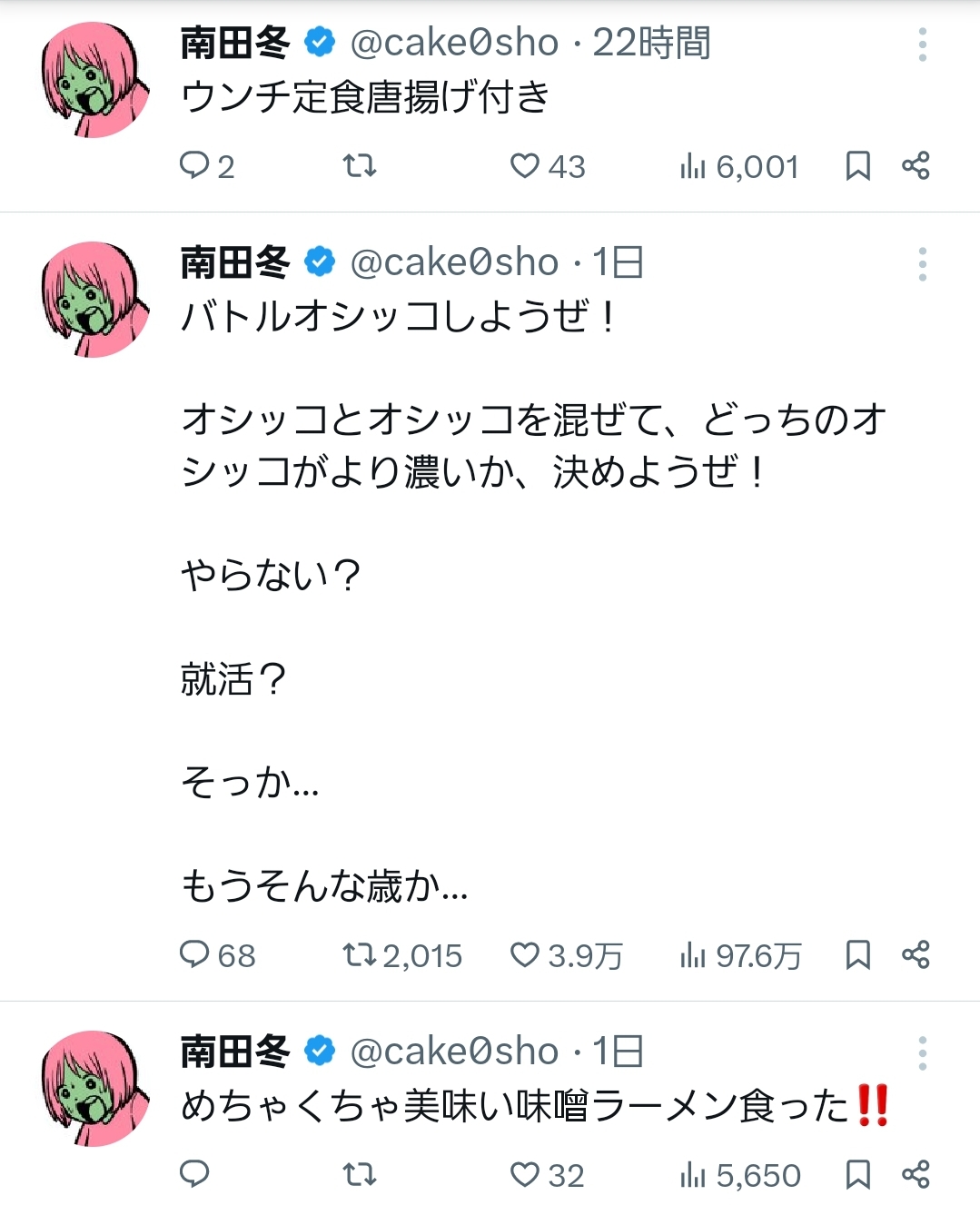Viewport: 980px width, 1205px height.
Task: Bookmark the 味噌ラーメン tweet
Action: coord(857,1174)
